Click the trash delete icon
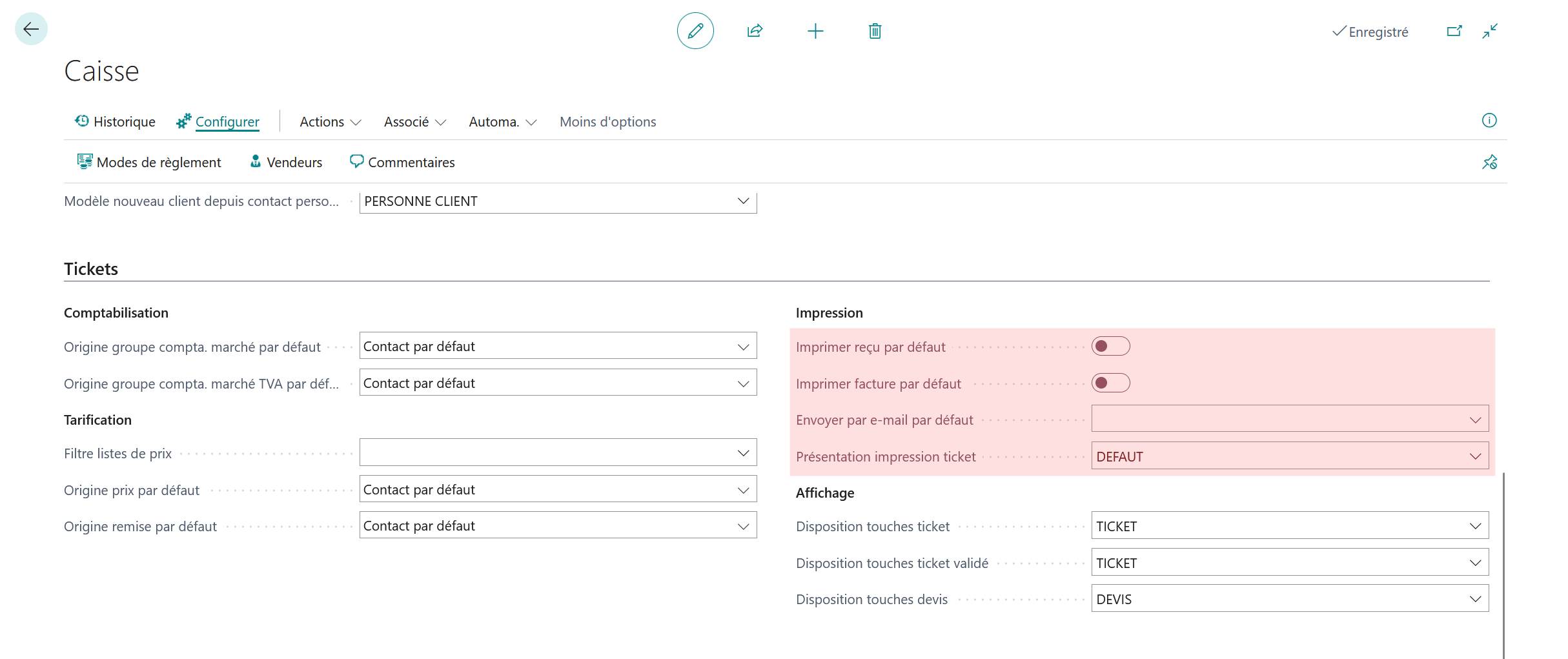Image resolution: width=1568 pixels, height=659 pixels. tap(875, 31)
